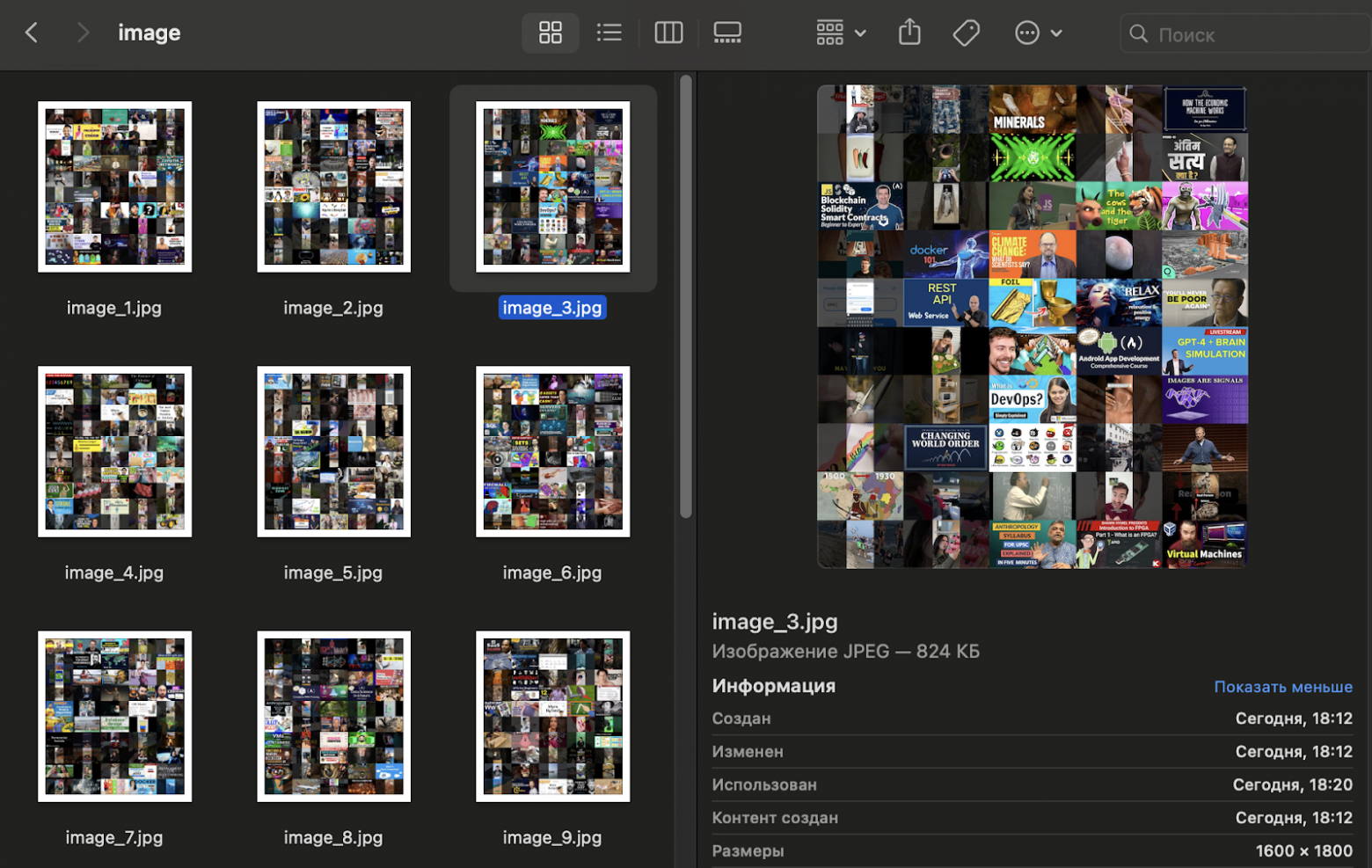Switch to icon grid view
This screenshot has height=868, width=1372.
point(551,33)
